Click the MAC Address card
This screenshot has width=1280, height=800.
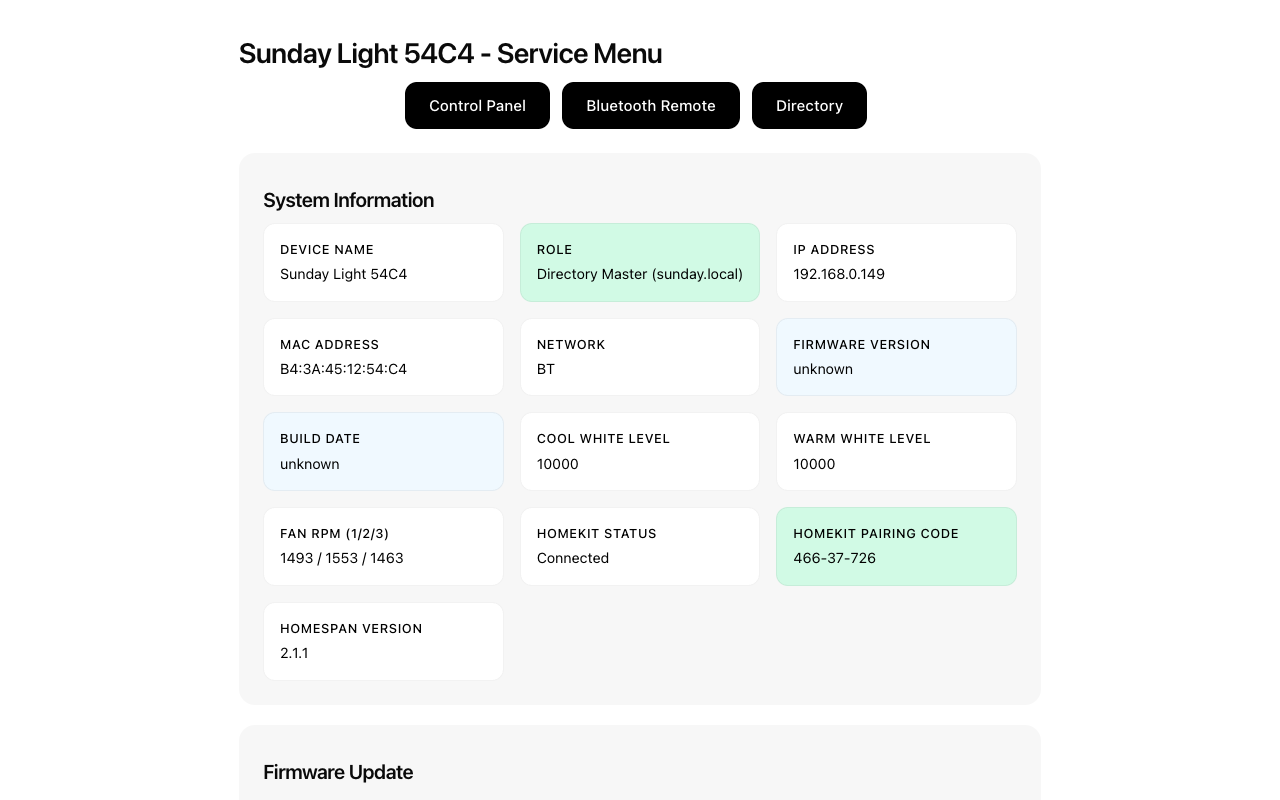pos(383,357)
